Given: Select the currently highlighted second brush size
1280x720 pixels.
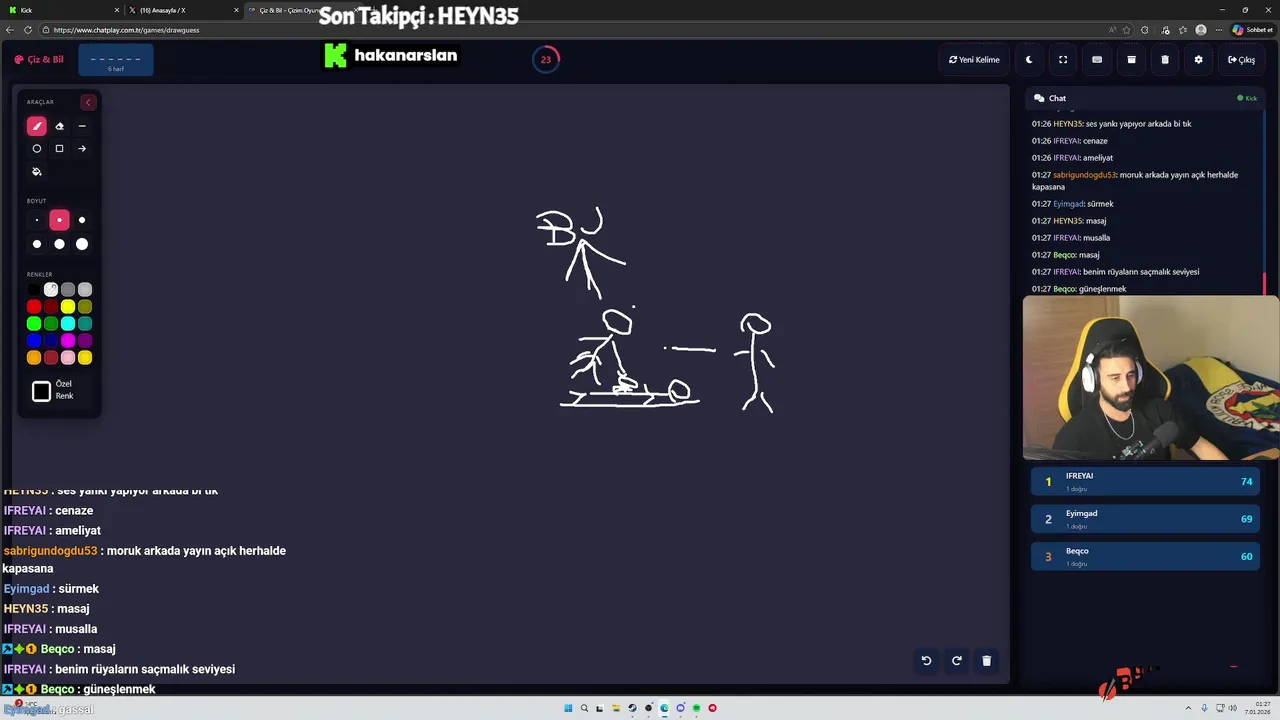Looking at the screenshot, I should coord(59,220).
